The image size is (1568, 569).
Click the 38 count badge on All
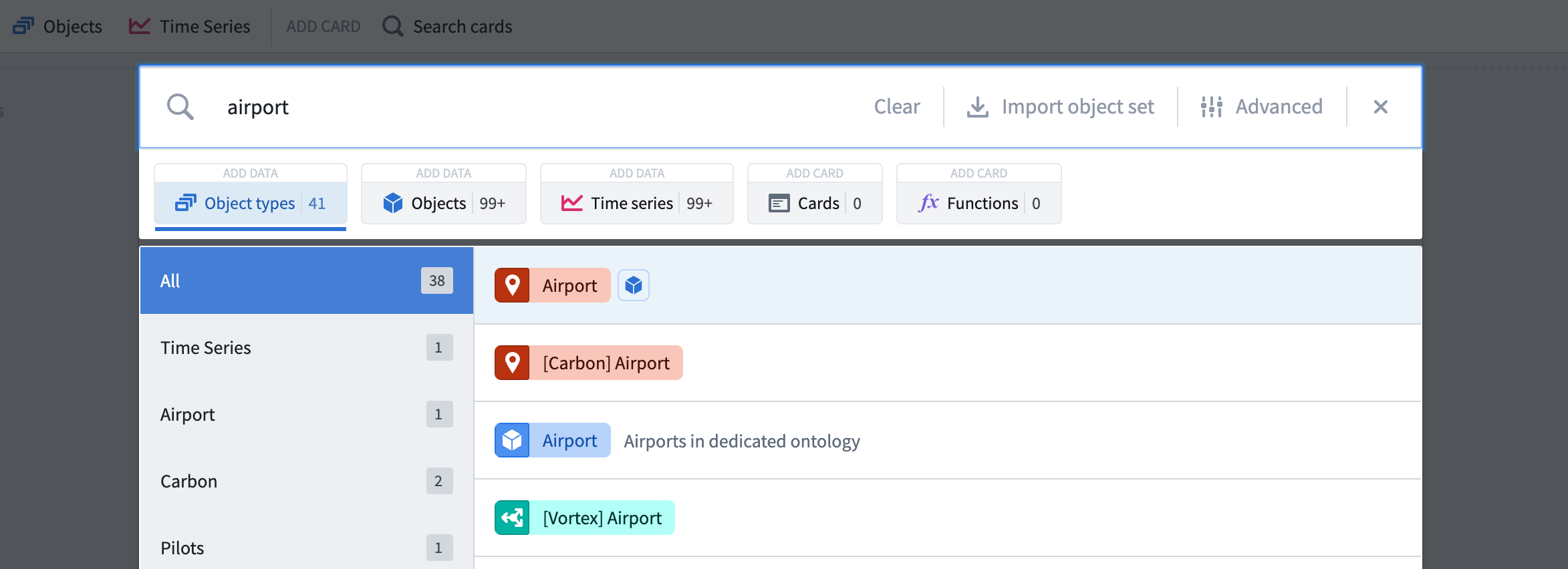(437, 280)
